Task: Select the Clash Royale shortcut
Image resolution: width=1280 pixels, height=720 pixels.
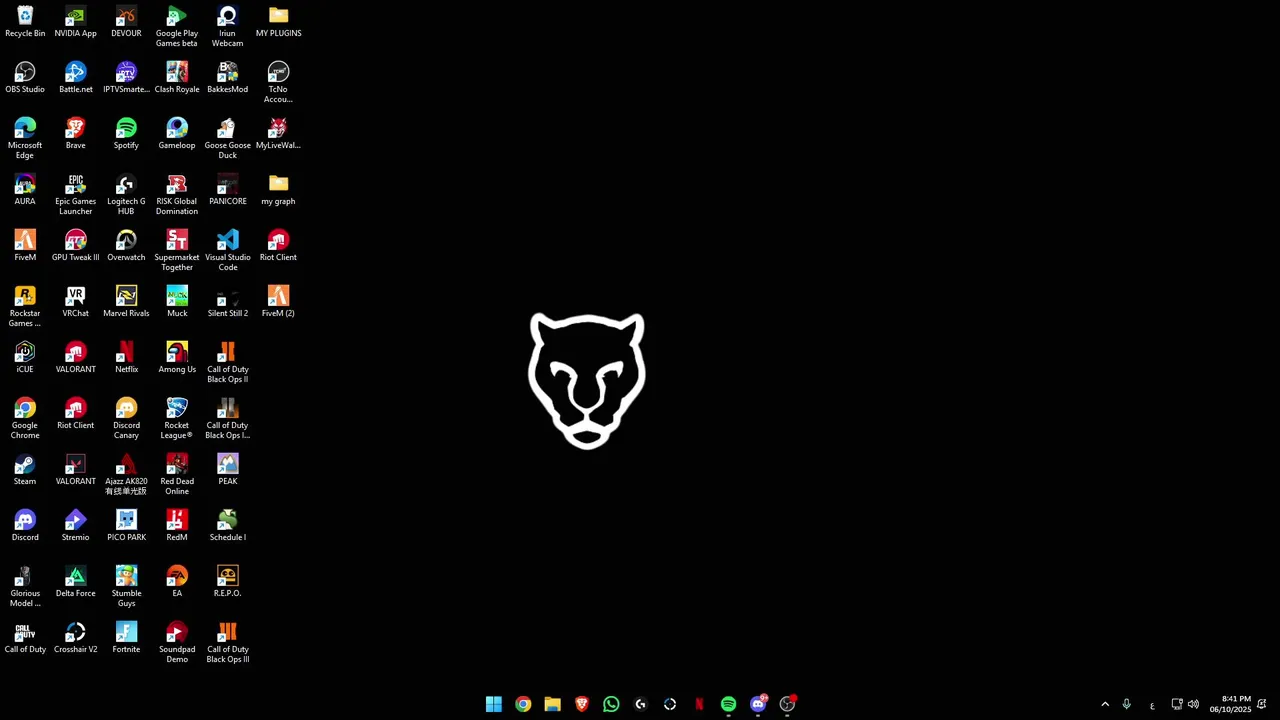Action: pyautogui.click(x=177, y=78)
